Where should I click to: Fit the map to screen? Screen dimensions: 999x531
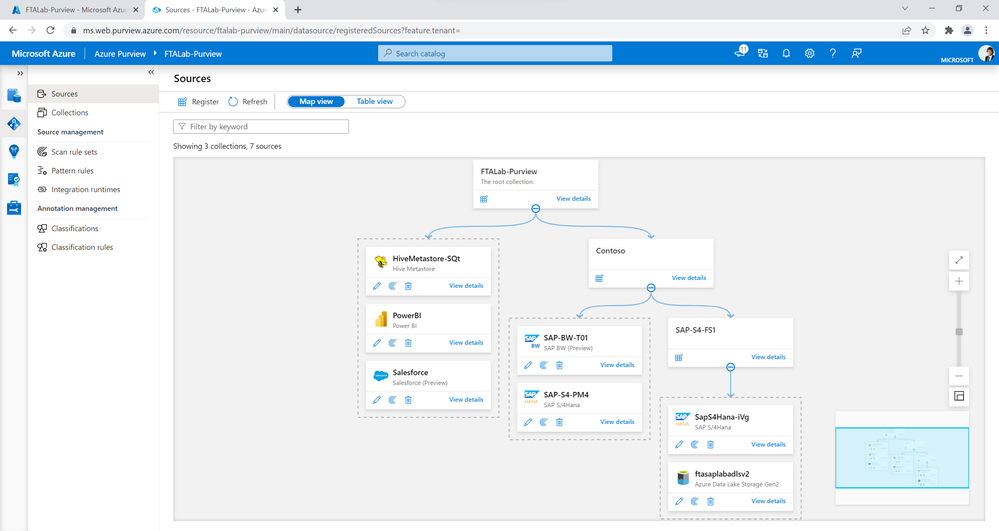point(959,259)
